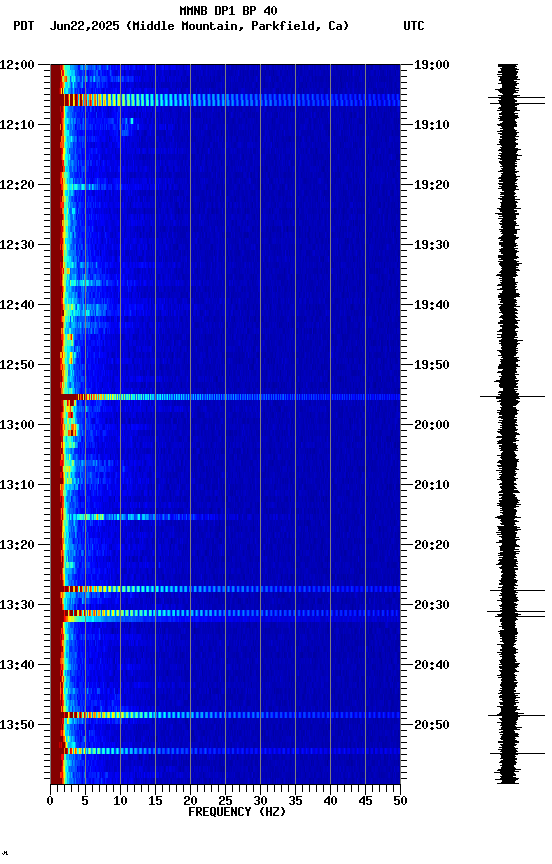Click the 5 Hz frequency axis label
This screenshot has width=552, height=864.
tap(85, 801)
